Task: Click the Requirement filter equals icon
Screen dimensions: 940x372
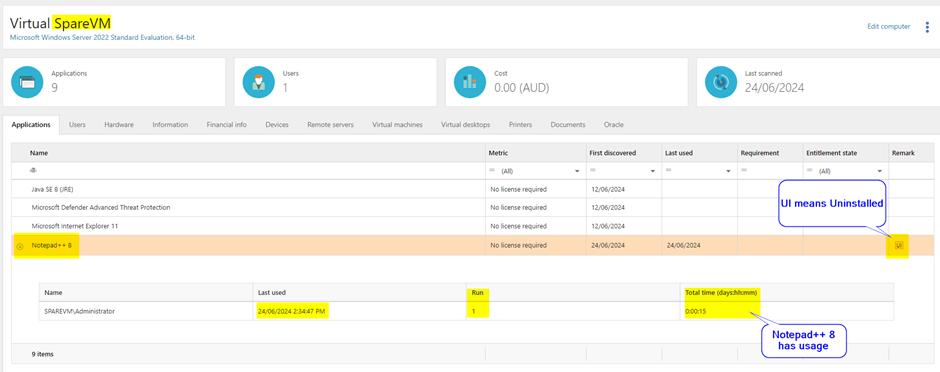Action: point(744,171)
